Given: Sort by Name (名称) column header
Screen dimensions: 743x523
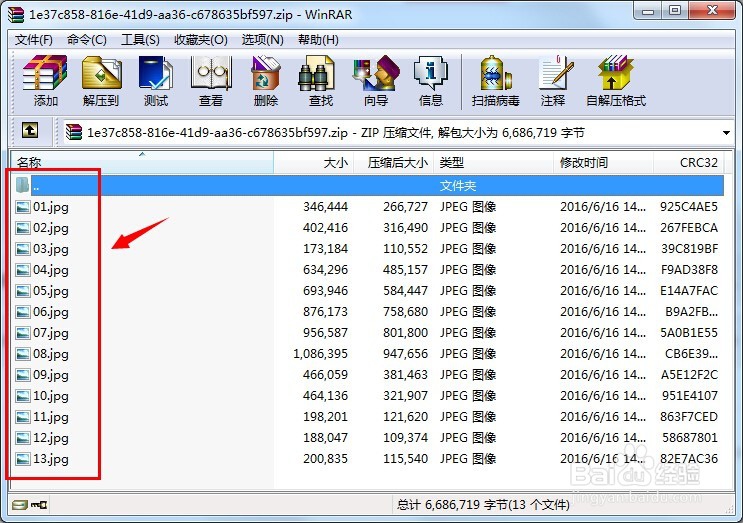Looking at the screenshot, I should (x=142, y=162).
